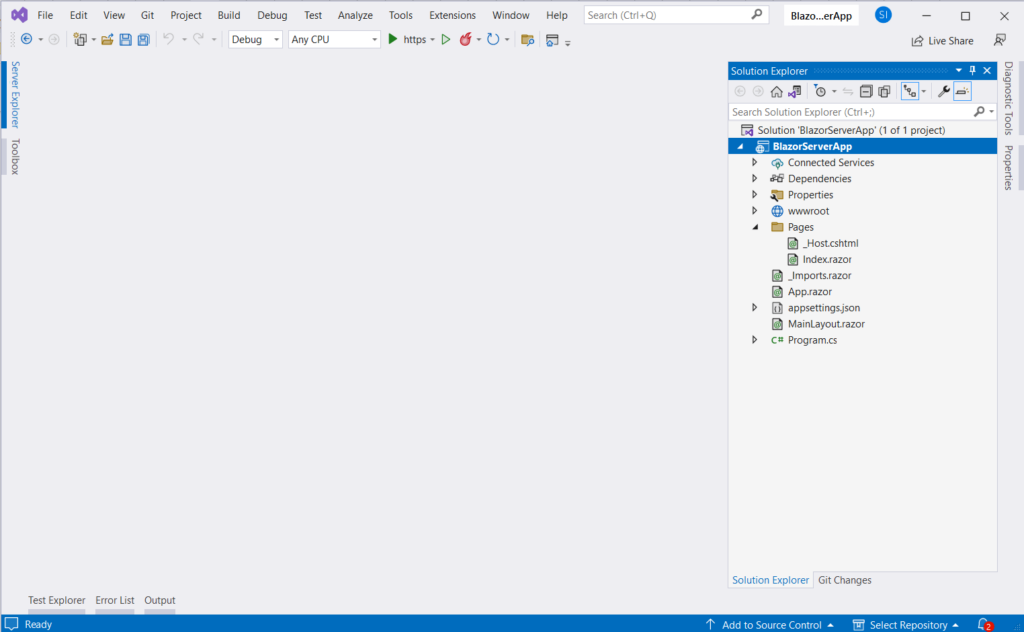Toggle Preview Selected Items button
The height and width of the screenshot is (632, 1024).
962,91
